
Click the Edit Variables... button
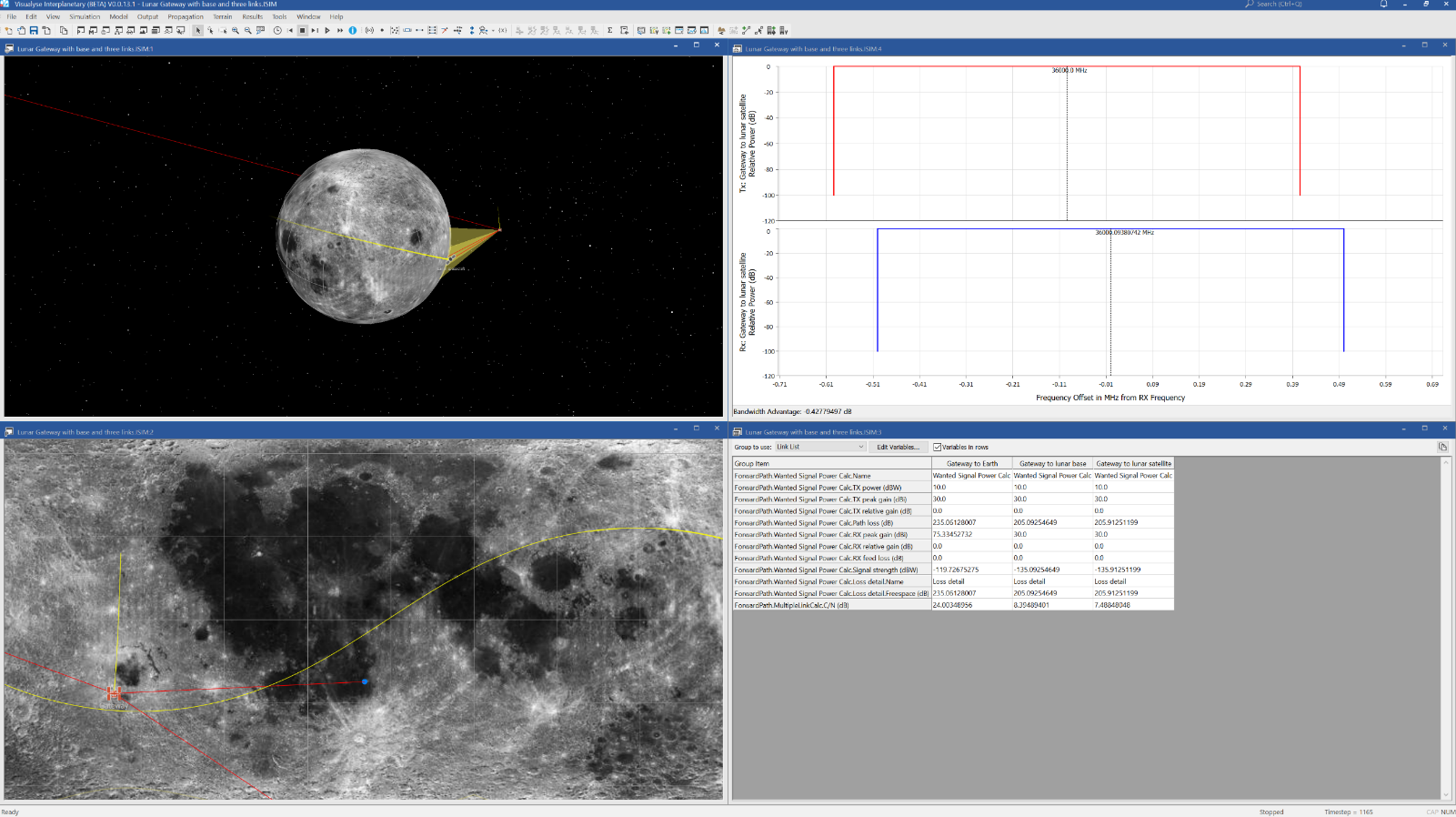click(898, 447)
